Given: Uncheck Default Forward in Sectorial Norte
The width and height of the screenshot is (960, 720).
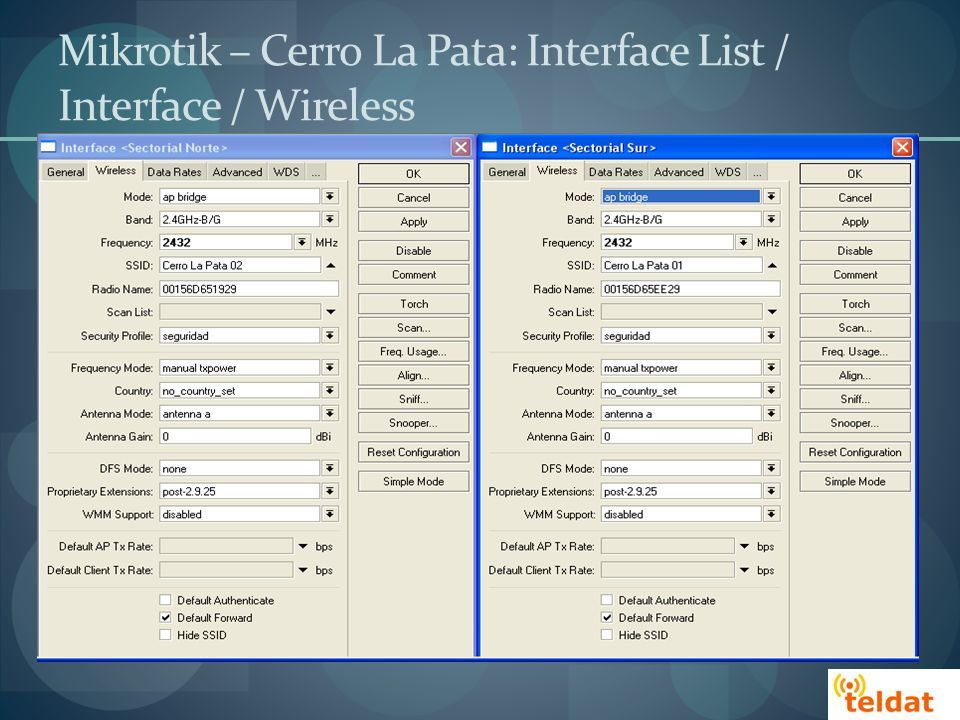Looking at the screenshot, I should click(165, 617).
